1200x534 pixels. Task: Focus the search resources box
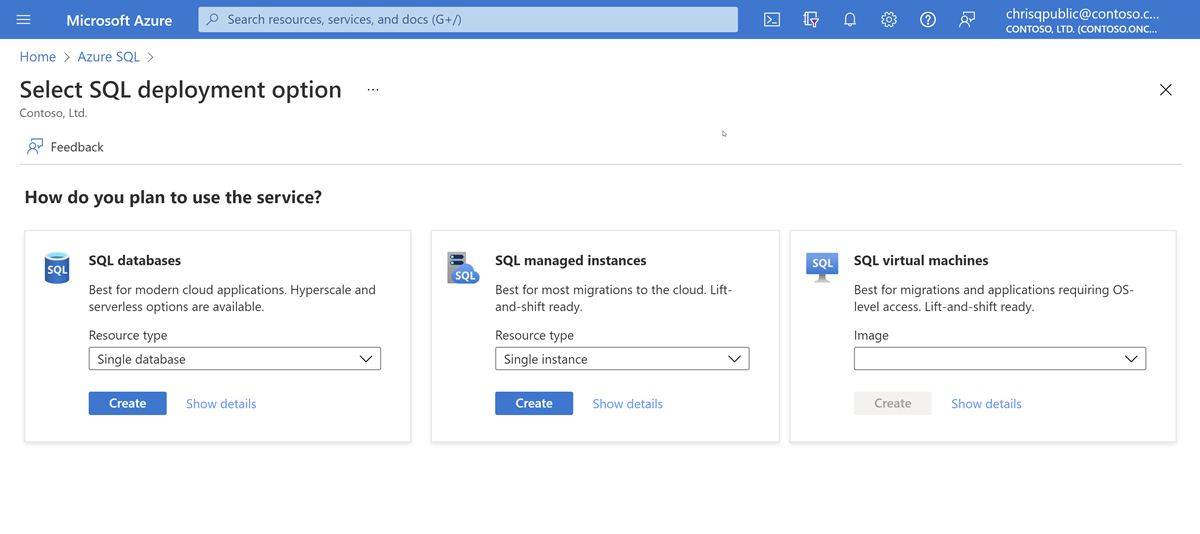(x=468, y=20)
